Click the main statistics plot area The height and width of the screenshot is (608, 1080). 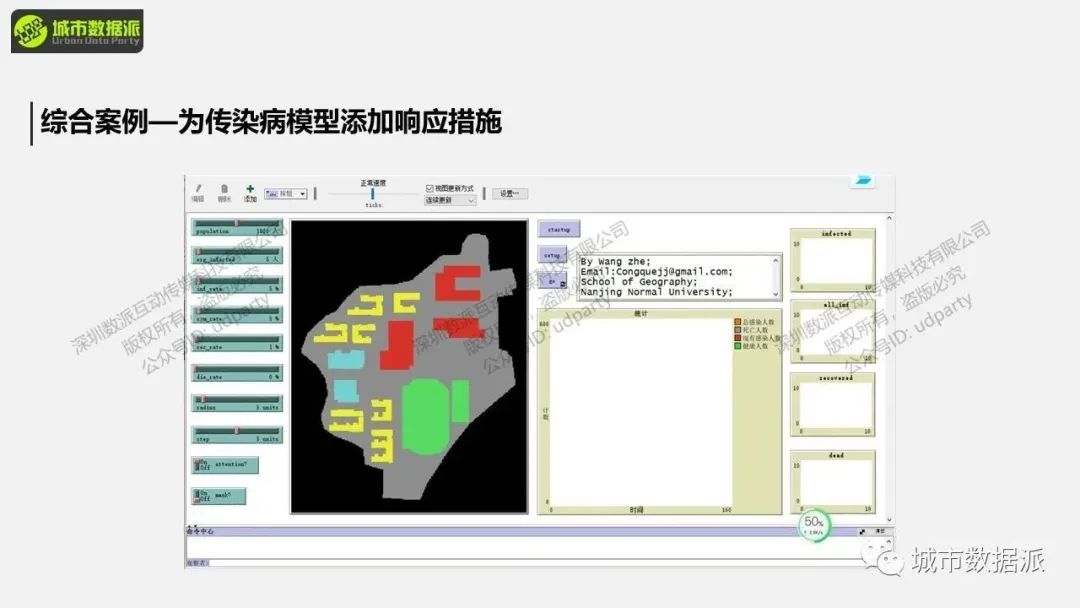[641, 412]
